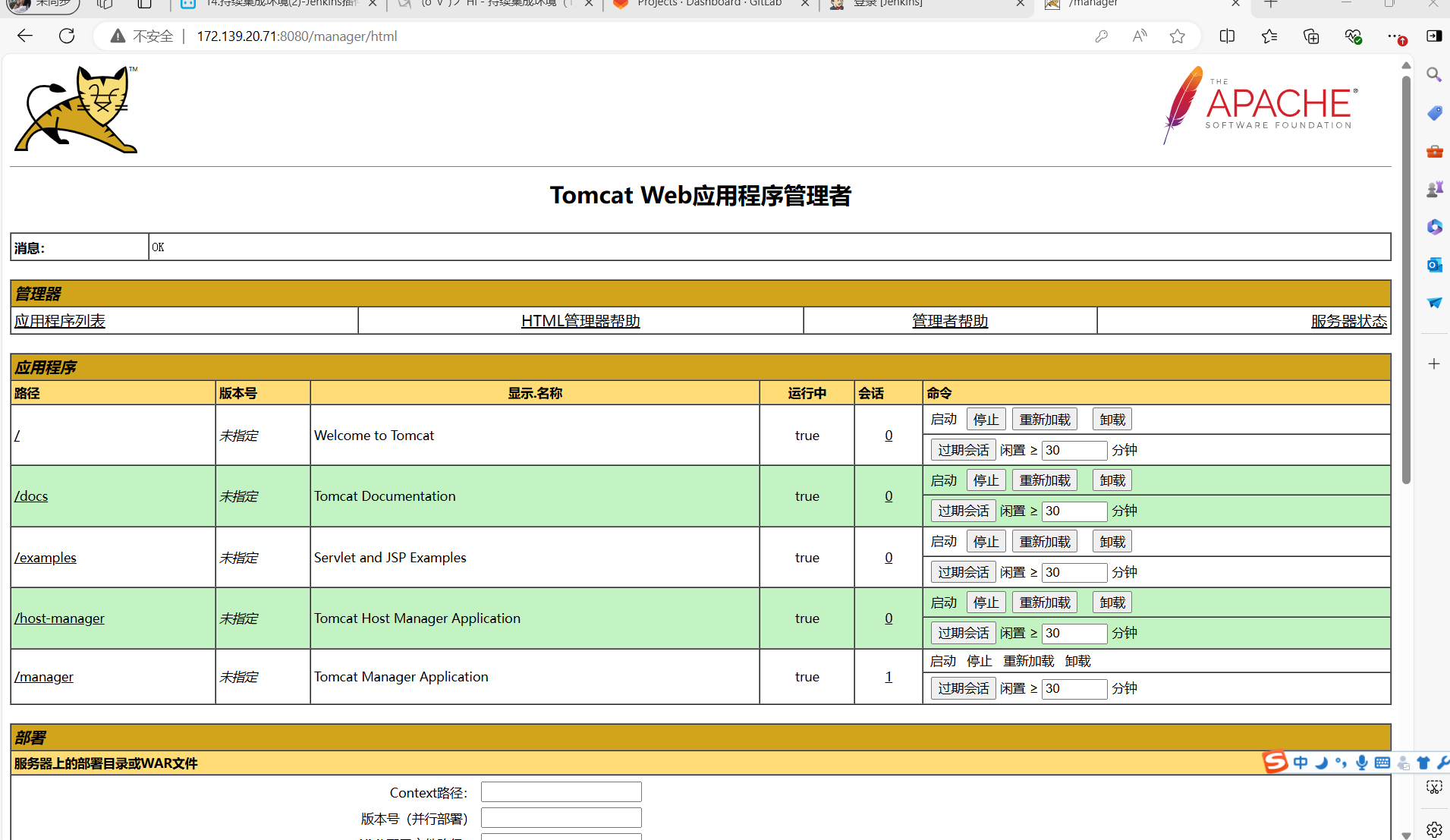Click the Apache Software Foundation logo

click(1260, 105)
